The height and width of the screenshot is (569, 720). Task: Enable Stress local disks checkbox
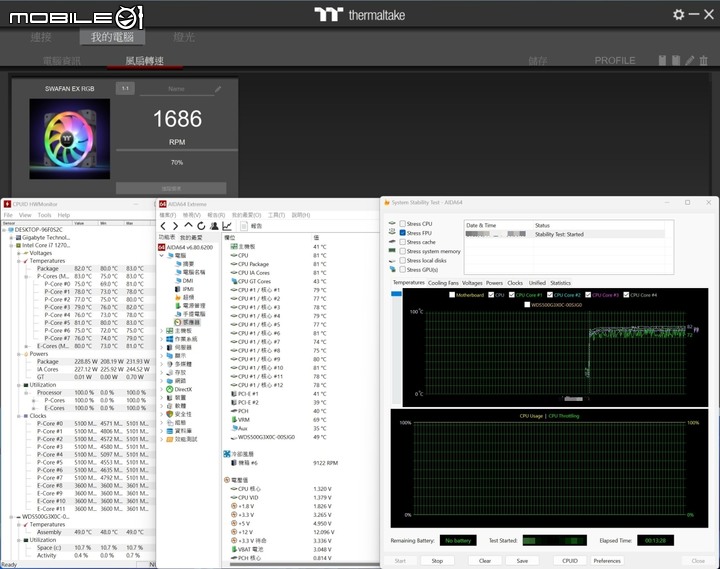(x=402, y=260)
